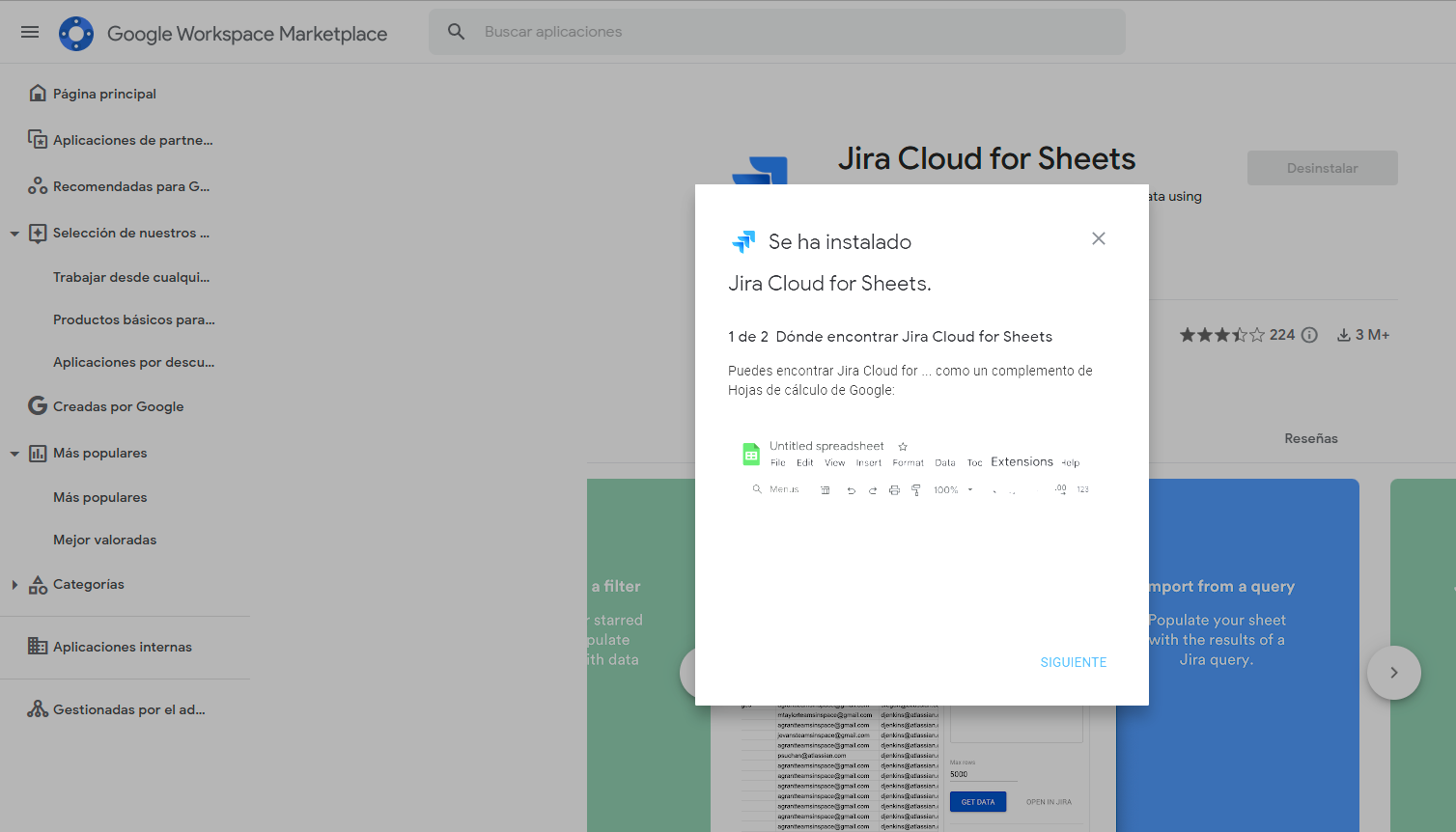Viewport: 1456px width, 832px height.
Task: Collapse the Selección de nuestros section
Action: (x=14, y=234)
